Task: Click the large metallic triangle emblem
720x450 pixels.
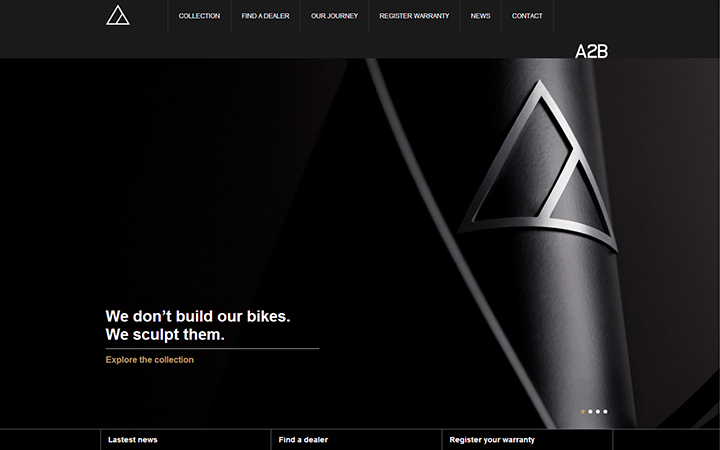Action: (538, 165)
